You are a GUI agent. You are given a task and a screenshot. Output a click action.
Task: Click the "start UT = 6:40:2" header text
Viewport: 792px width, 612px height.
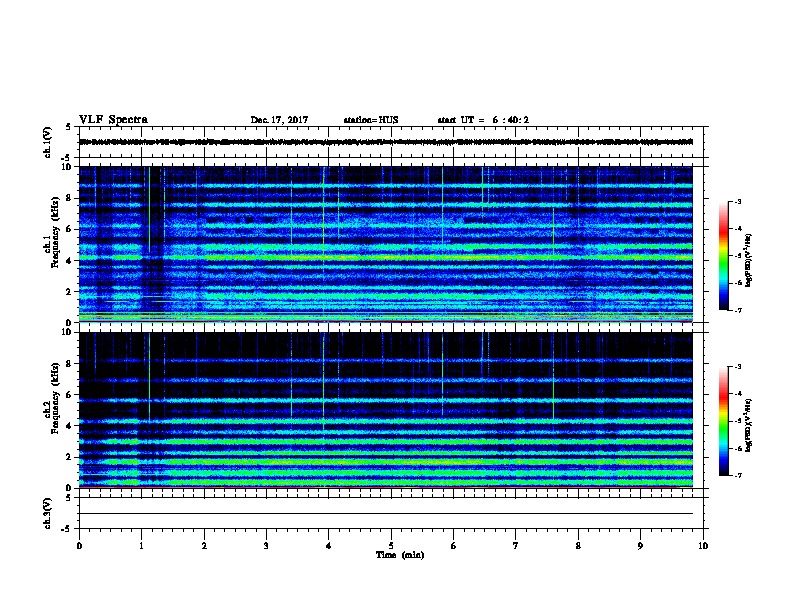tap(483, 120)
